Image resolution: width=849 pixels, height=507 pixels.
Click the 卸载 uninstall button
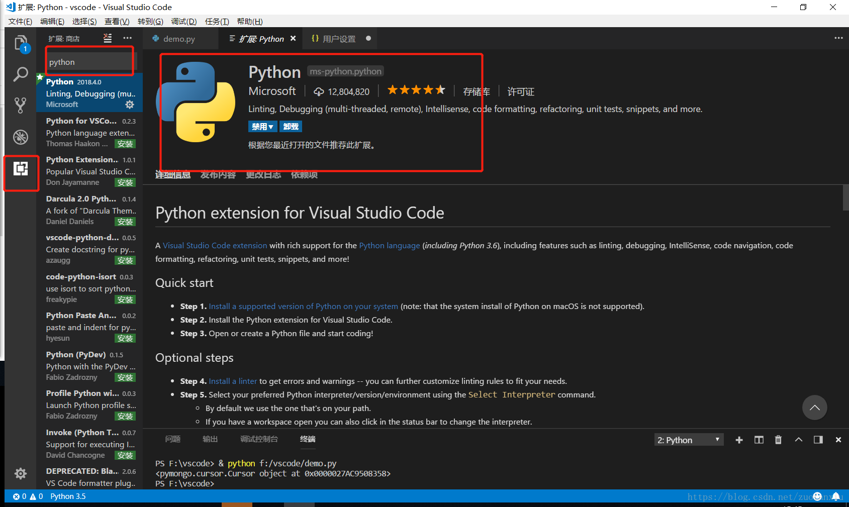pyautogui.click(x=291, y=126)
